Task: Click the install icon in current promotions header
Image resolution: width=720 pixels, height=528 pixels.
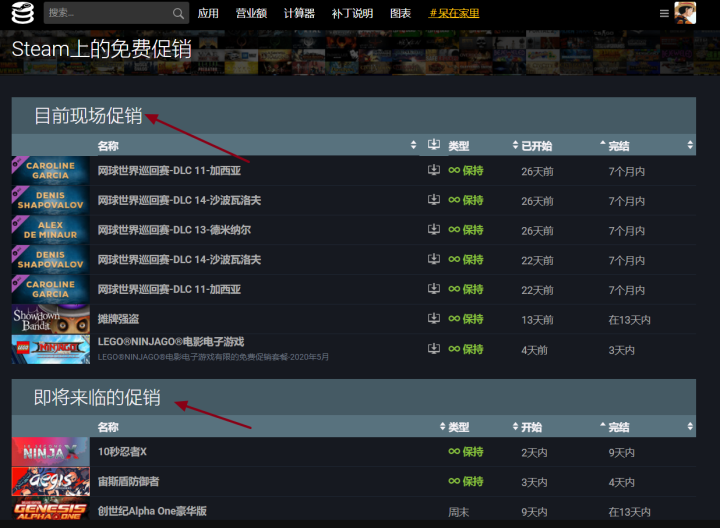Action: pos(433,145)
